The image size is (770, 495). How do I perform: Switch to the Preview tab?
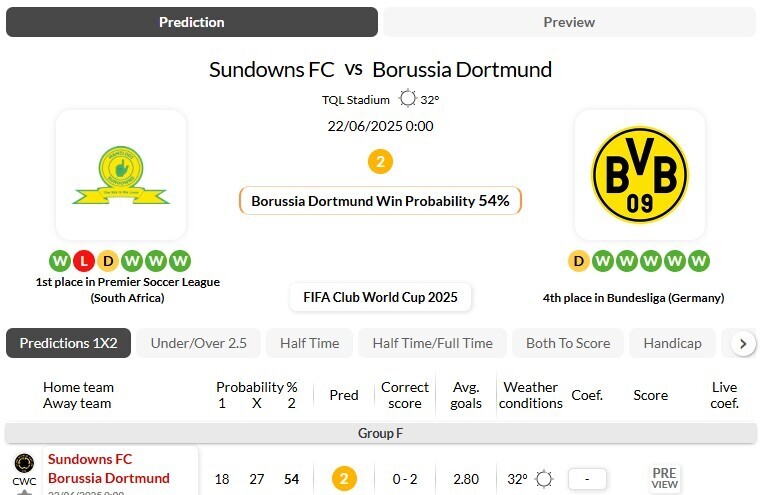[x=569, y=22]
